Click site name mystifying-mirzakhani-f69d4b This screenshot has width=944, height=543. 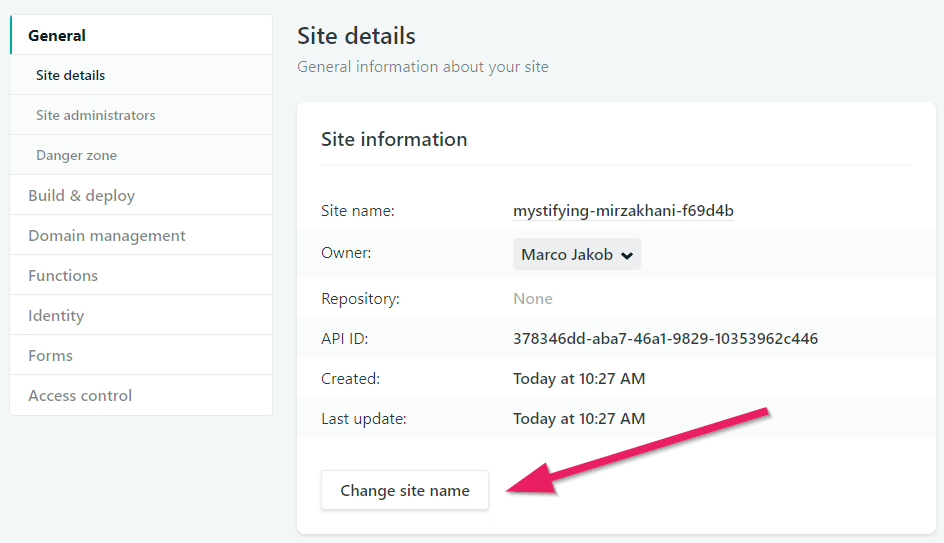point(623,211)
